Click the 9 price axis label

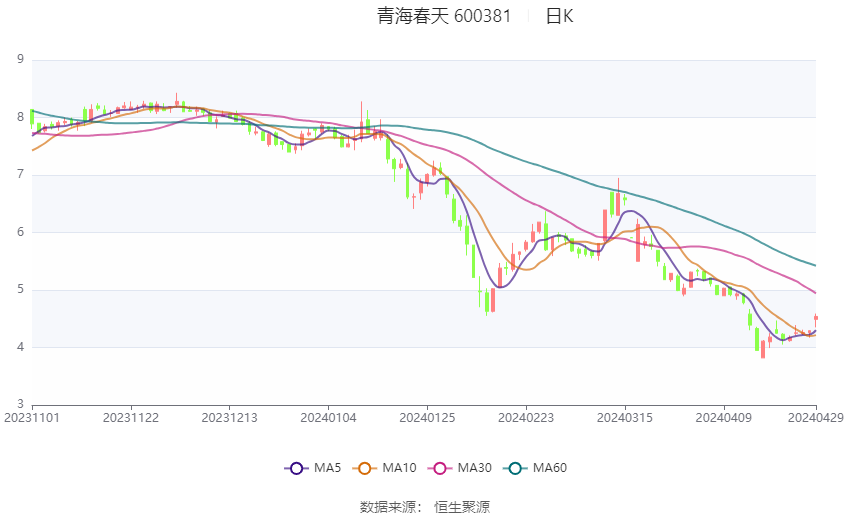20,60
